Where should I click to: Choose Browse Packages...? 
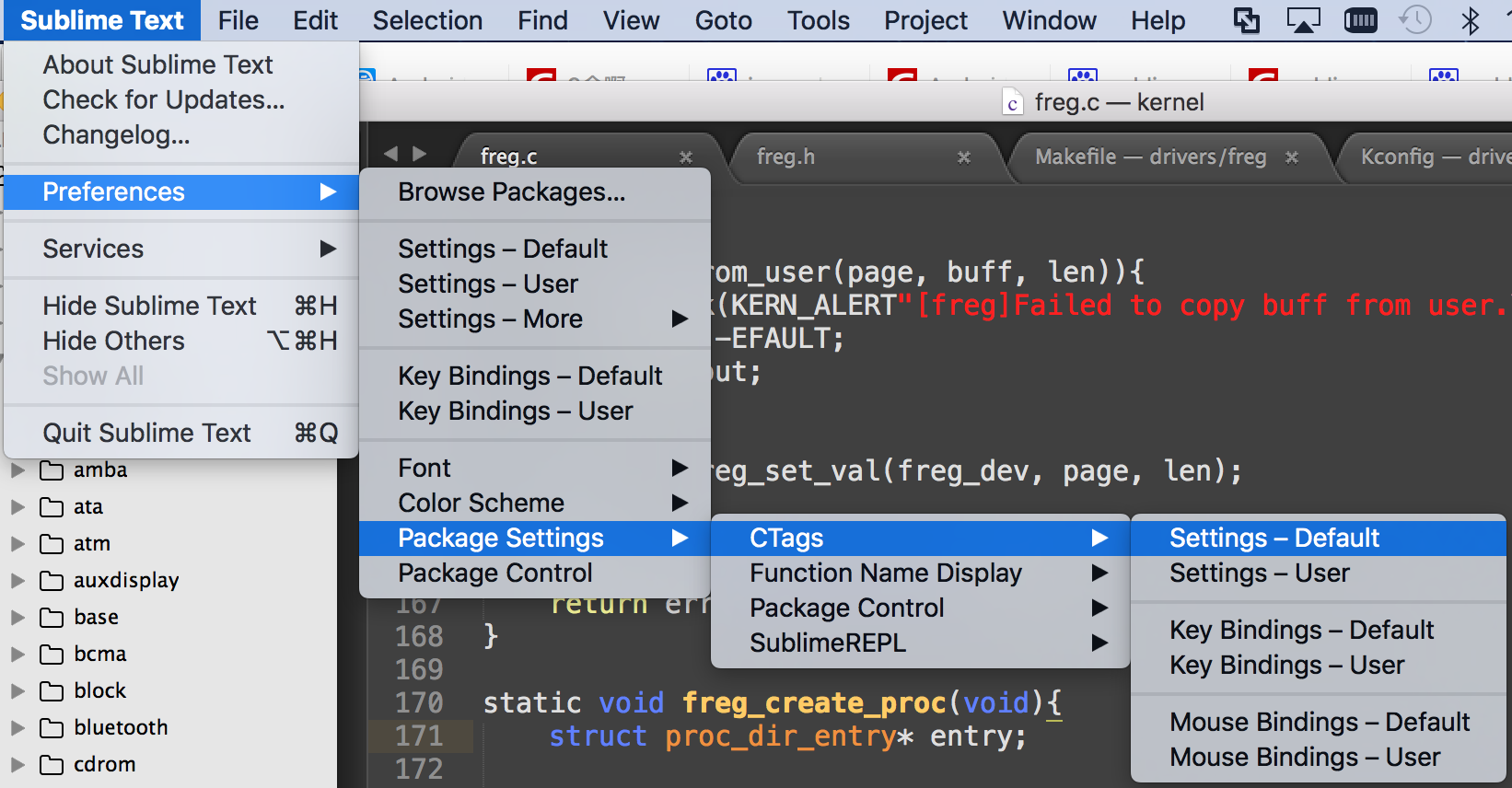[535, 191]
